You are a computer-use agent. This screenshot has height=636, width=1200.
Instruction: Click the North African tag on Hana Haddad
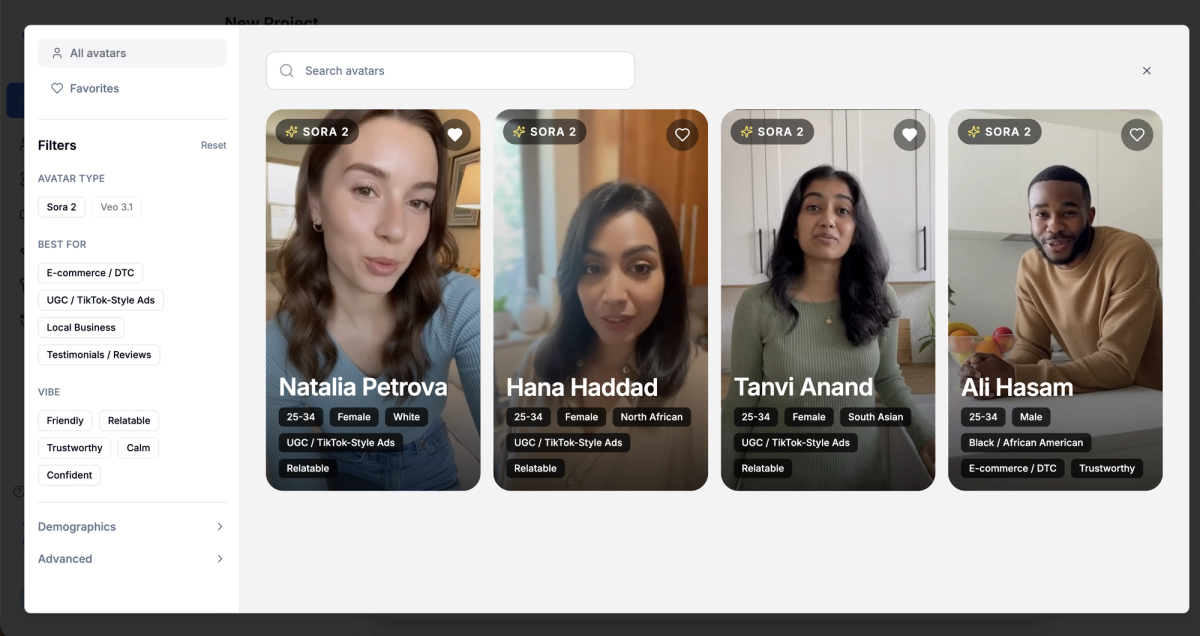(652, 417)
